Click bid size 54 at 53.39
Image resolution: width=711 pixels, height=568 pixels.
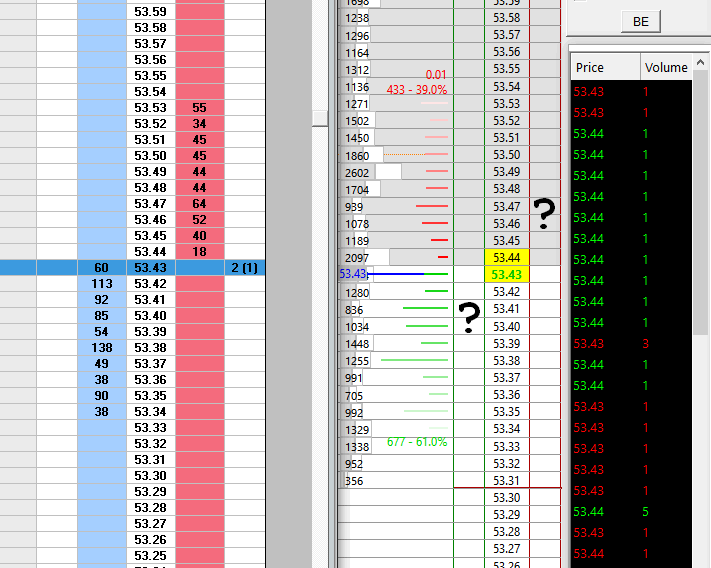click(x=102, y=332)
